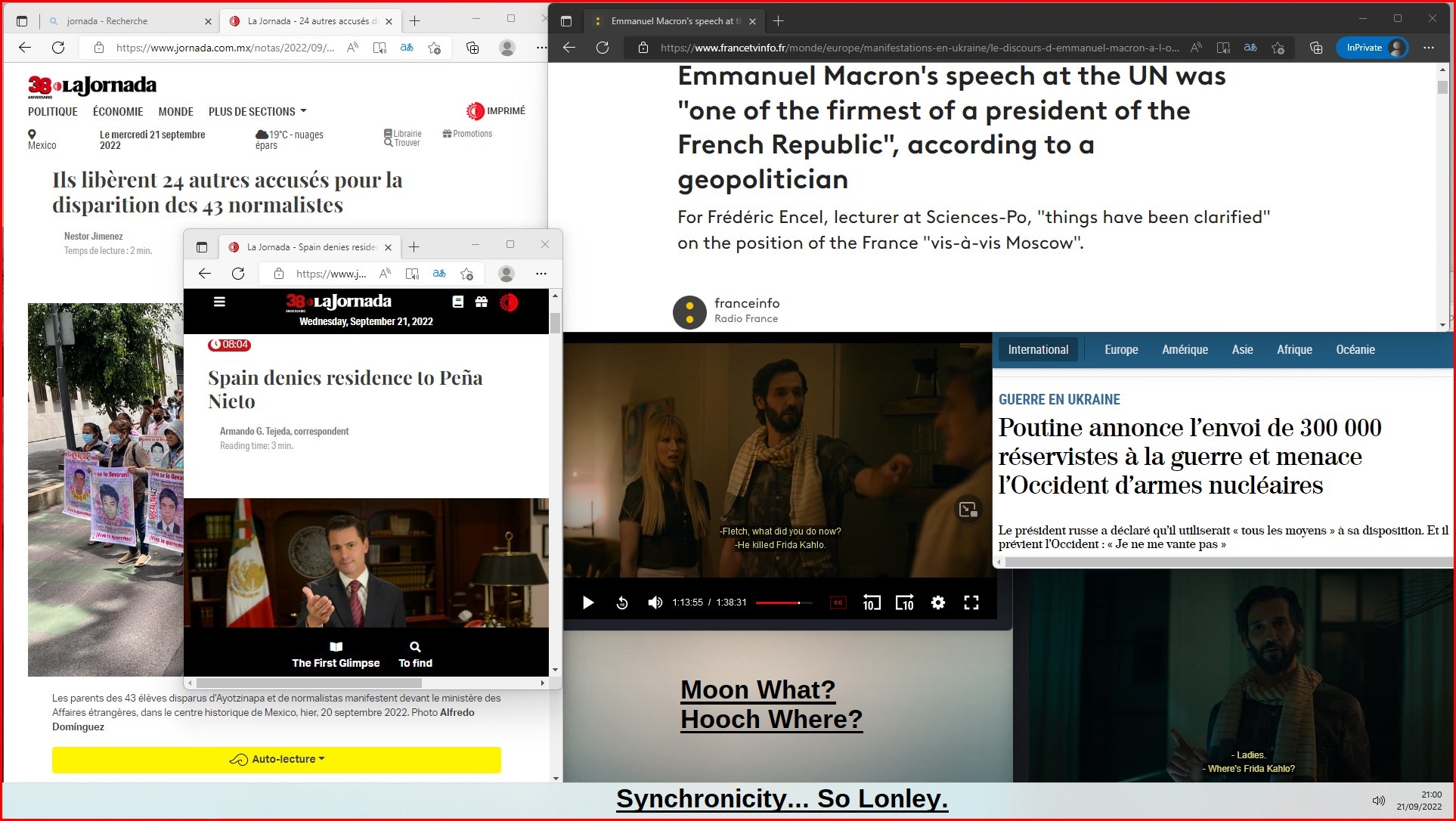Open tab actions menu in large La Jornada window
Screen dimensions: 1456x821
tap(22, 21)
